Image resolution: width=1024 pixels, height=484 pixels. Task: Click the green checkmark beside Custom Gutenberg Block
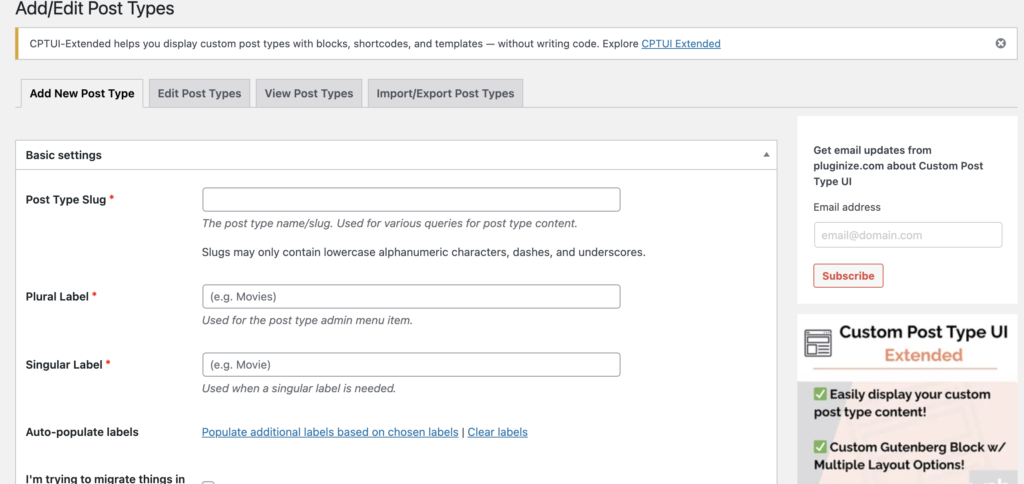coord(820,447)
